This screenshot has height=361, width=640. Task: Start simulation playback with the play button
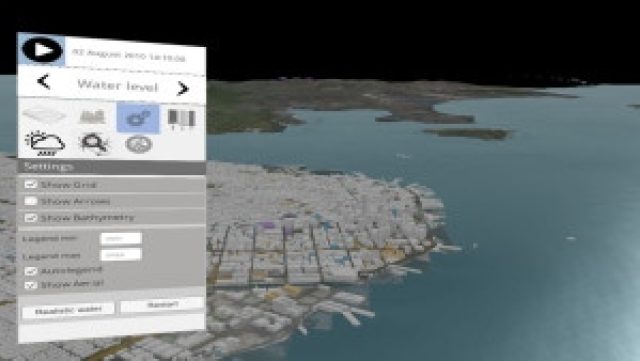[x=42, y=50]
